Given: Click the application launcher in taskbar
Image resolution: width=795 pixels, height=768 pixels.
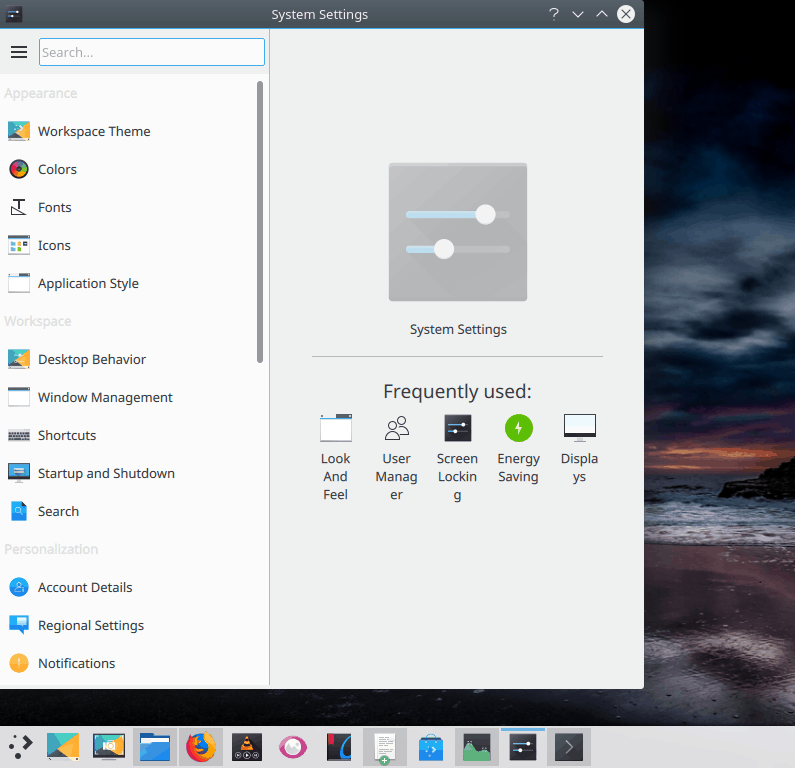Looking at the screenshot, I should click(x=20, y=747).
